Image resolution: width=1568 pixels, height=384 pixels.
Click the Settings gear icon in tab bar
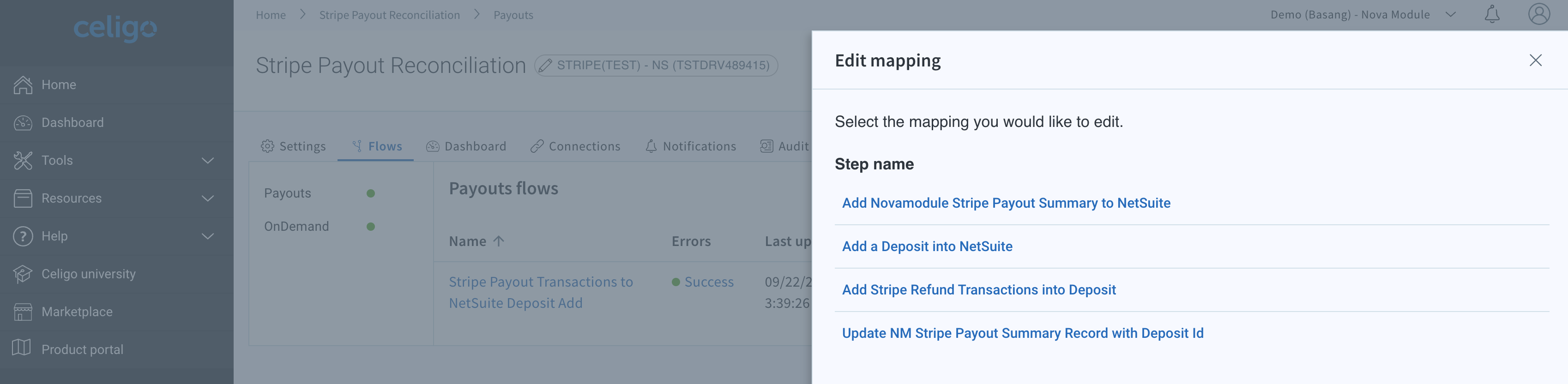coord(267,146)
